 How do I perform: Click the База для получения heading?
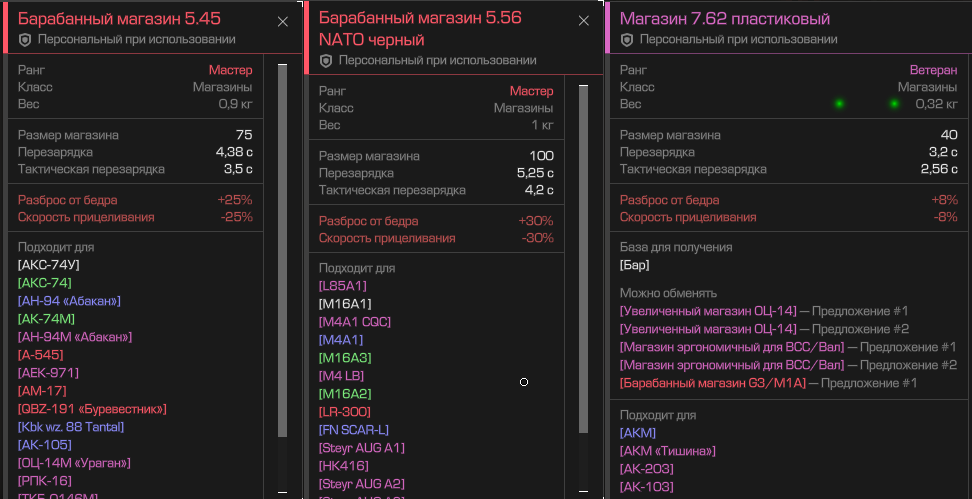[x=676, y=247]
